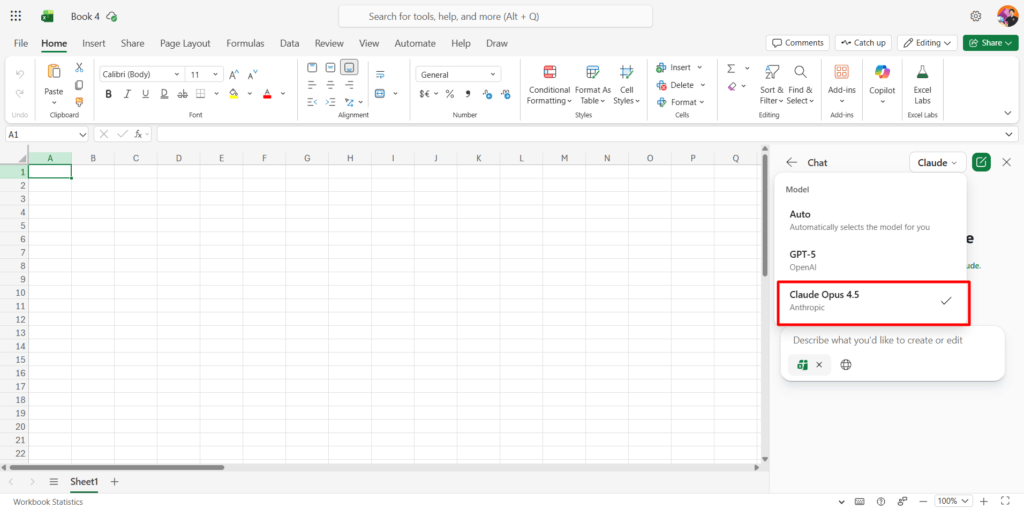Click the Conditional Formatting icon

549,73
